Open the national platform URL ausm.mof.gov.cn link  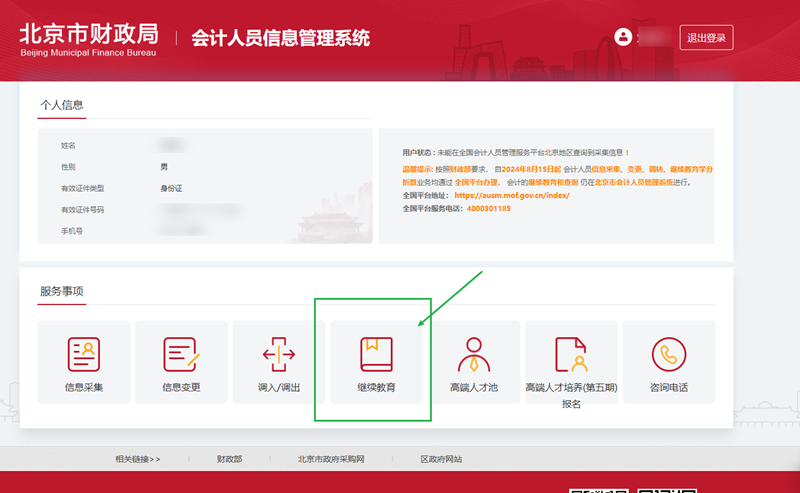[512, 195]
